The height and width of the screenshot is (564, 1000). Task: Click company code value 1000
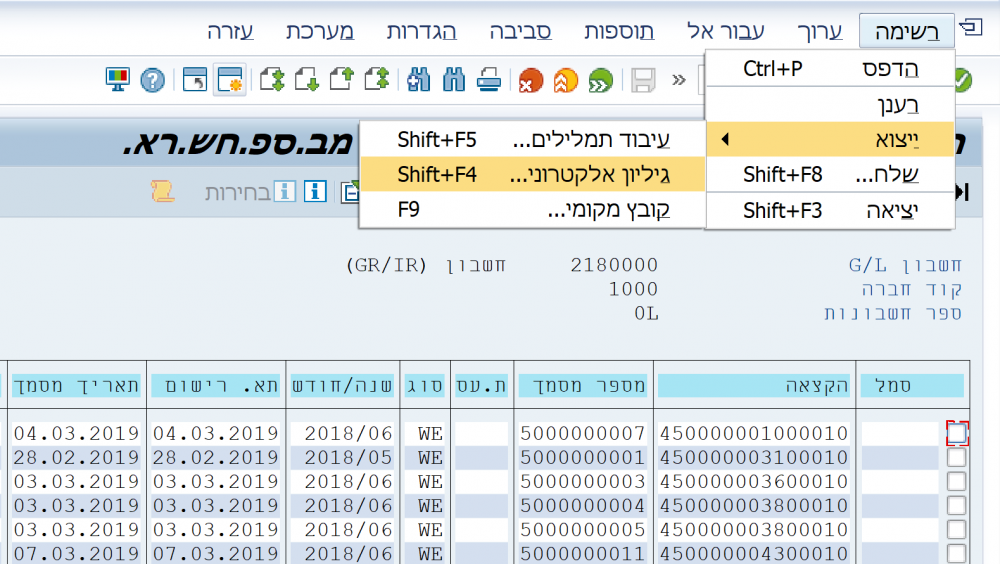pyautogui.click(x=633, y=289)
